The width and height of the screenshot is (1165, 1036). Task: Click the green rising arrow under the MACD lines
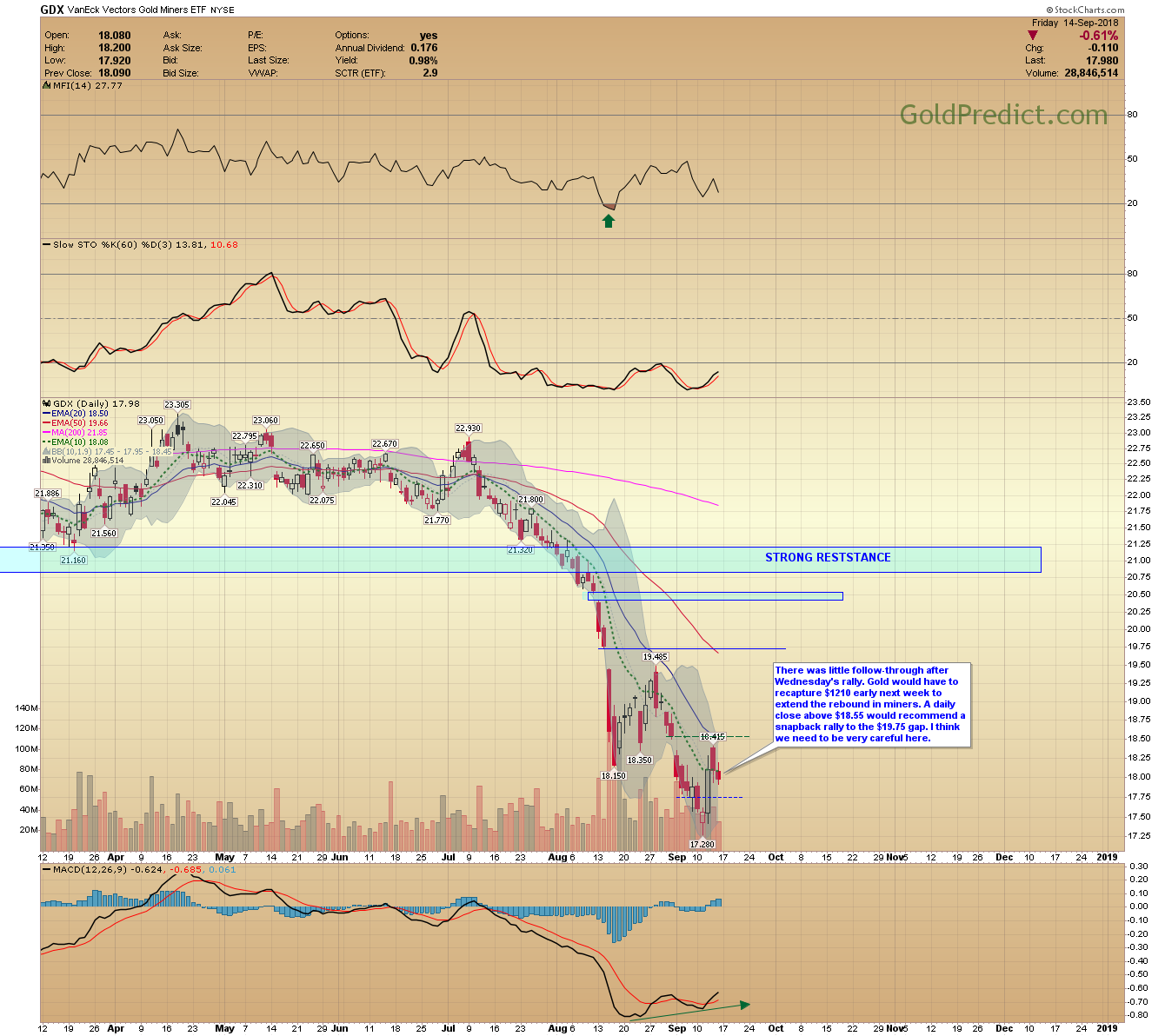pos(689,1010)
